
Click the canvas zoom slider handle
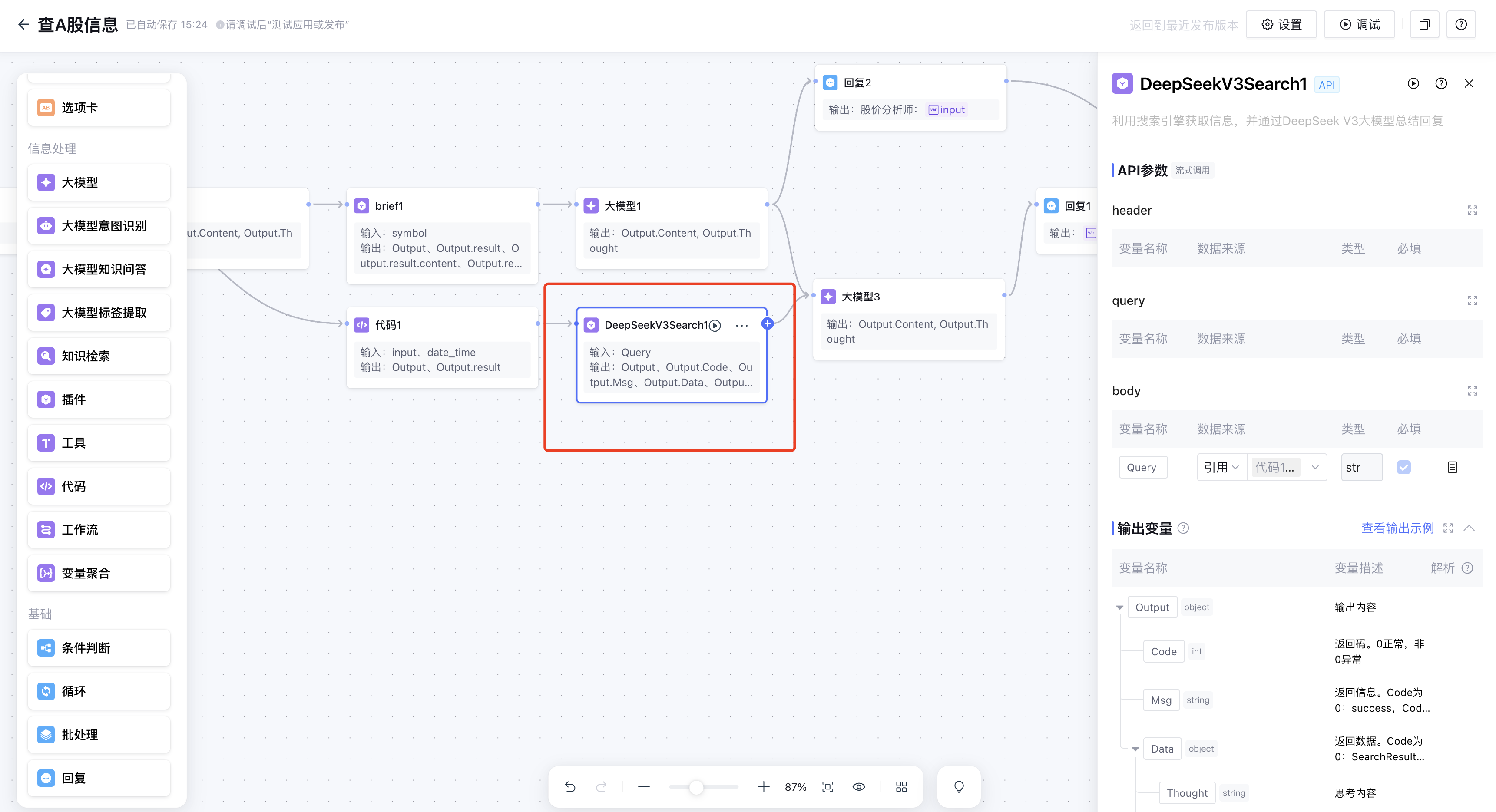tap(696, 787)
